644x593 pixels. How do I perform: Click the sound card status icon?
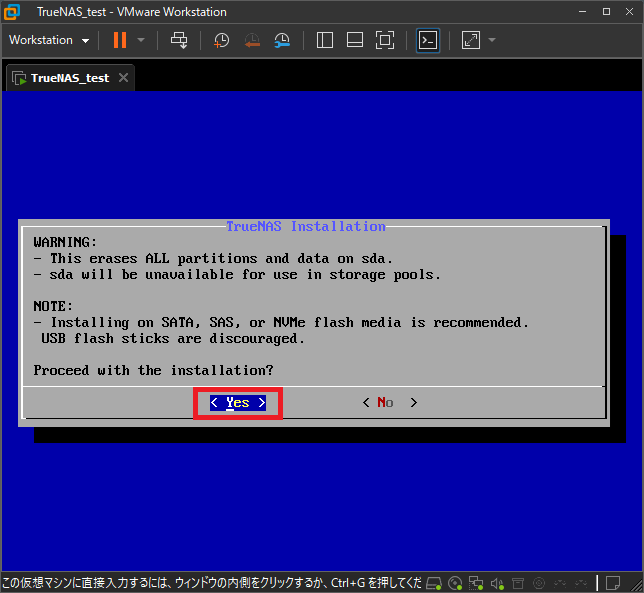pos(497,583)
